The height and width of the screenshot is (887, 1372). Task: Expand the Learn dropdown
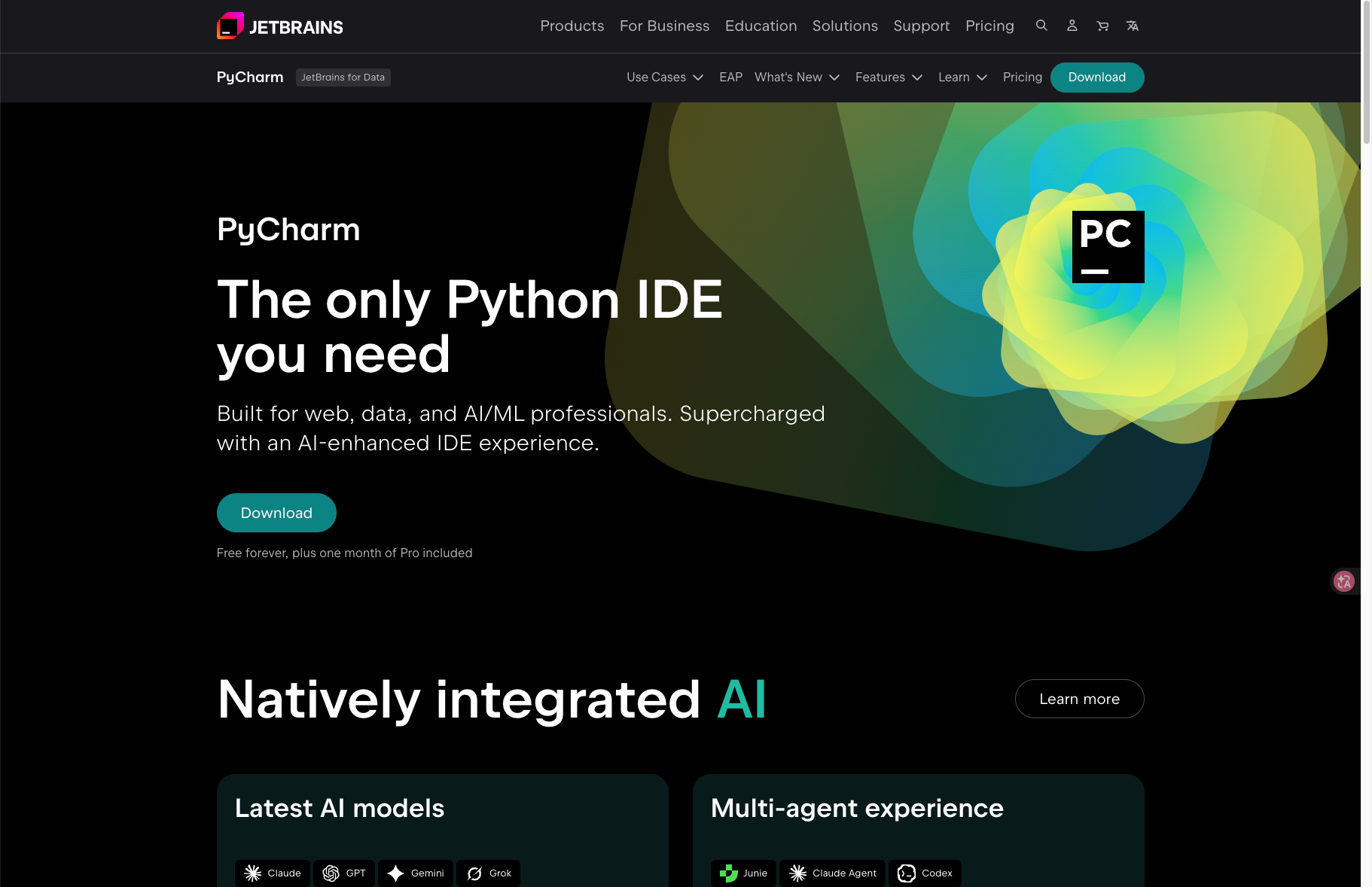coord(962,78)
